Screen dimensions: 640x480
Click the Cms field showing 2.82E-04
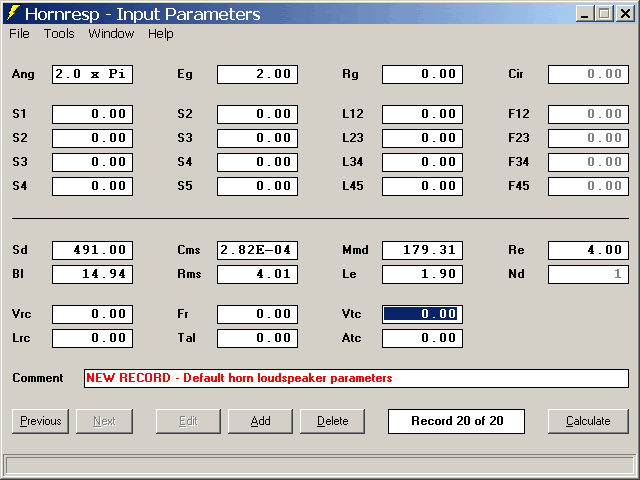[x=257, y=250]
